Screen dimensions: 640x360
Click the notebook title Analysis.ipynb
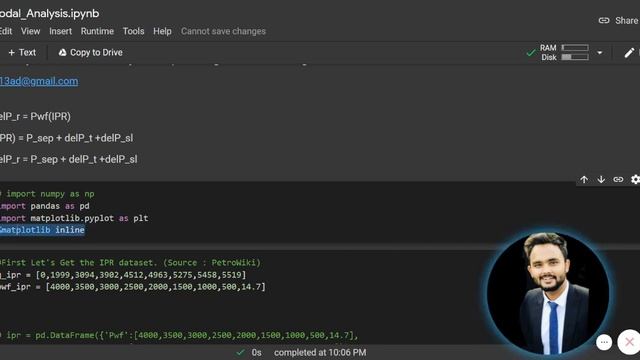tap(50, 13)
